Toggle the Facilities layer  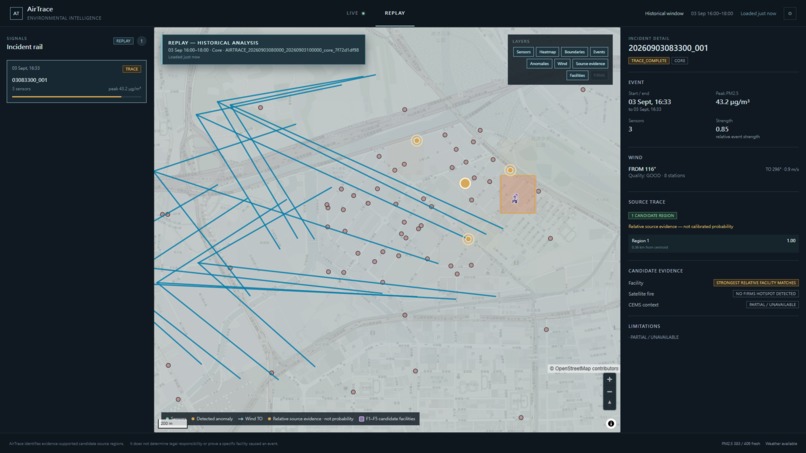click(577, 76)
